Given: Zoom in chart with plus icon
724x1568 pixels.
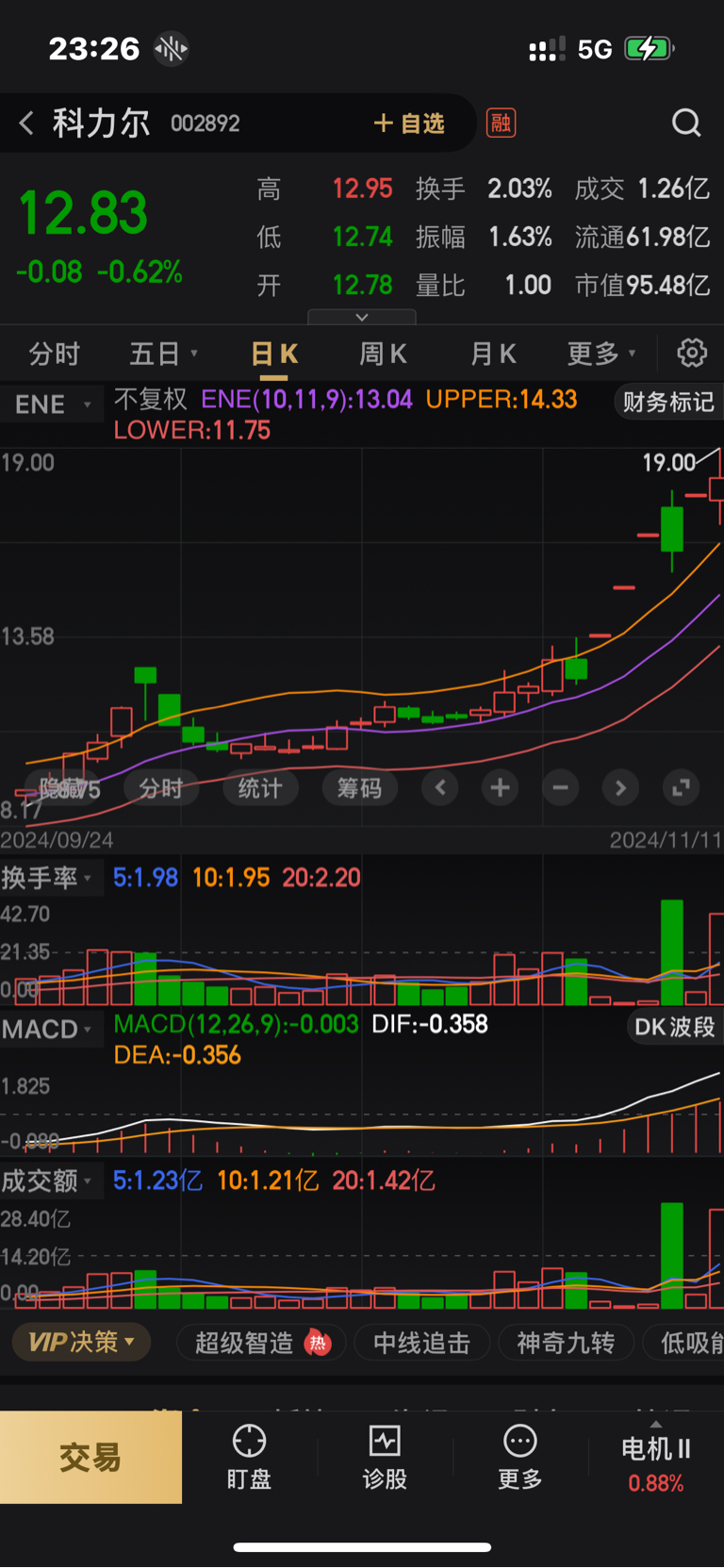Looking at the screenshot, I should point(501,788).
